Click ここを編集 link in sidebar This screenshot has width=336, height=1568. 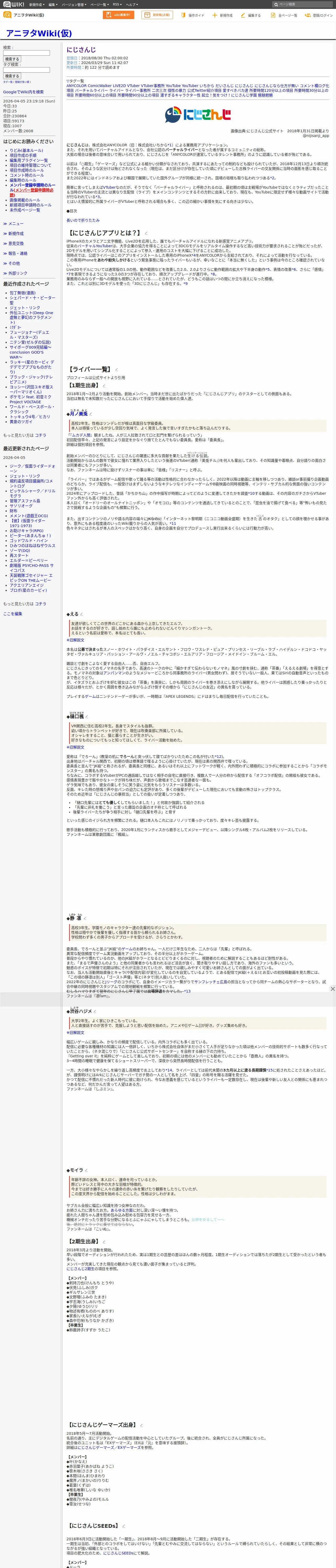pyautogui.click(x=13, y=614)
